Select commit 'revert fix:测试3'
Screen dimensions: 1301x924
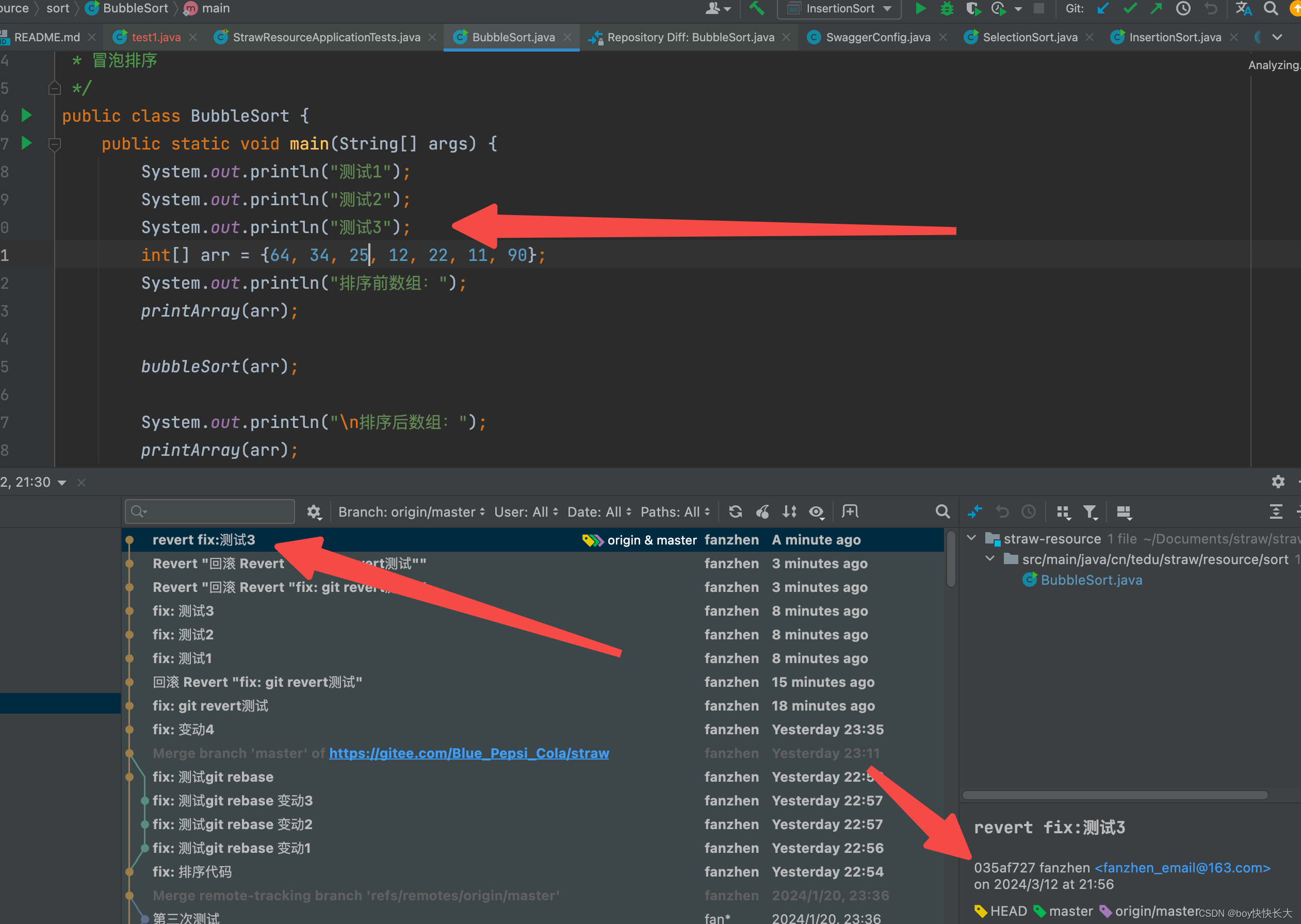533,539
